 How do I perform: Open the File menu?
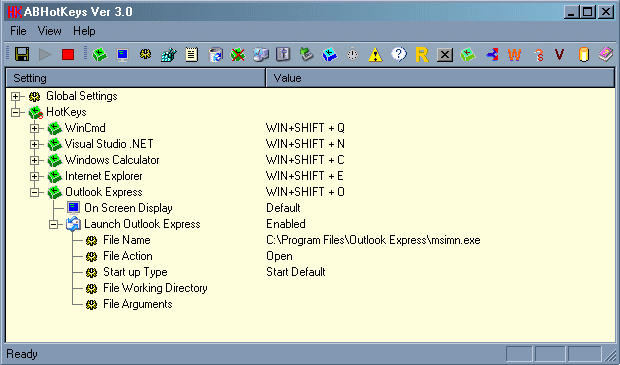18,31
